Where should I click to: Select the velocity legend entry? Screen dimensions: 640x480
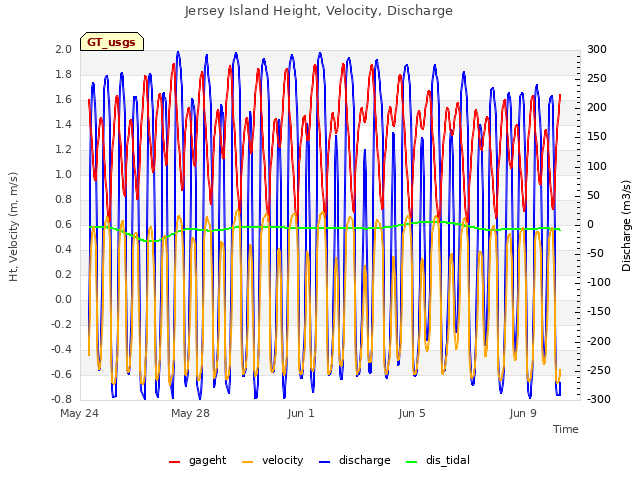click(273, 460)
